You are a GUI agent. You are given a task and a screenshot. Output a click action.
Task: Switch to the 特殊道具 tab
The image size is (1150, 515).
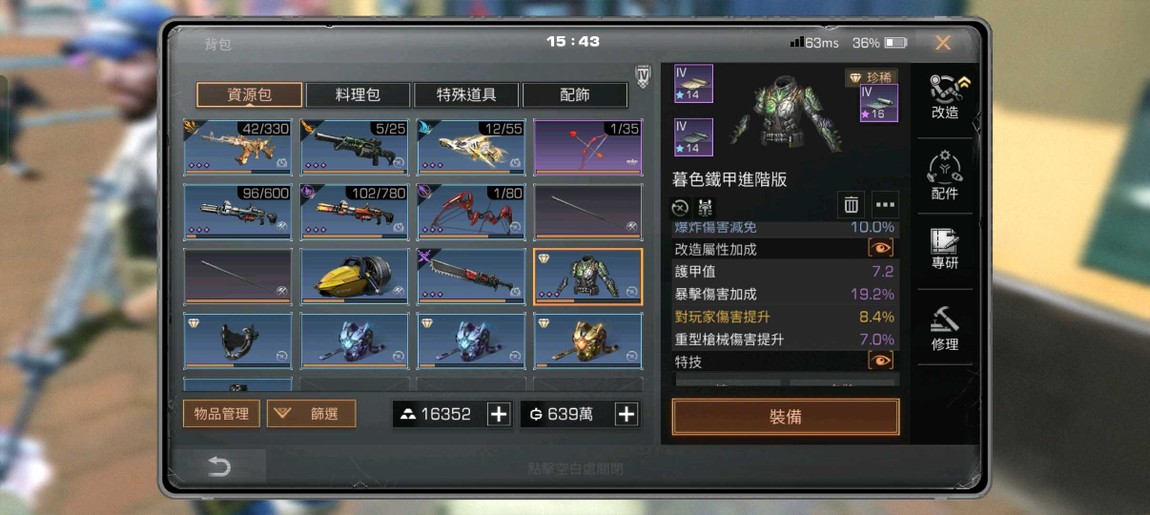pos(466,95)
